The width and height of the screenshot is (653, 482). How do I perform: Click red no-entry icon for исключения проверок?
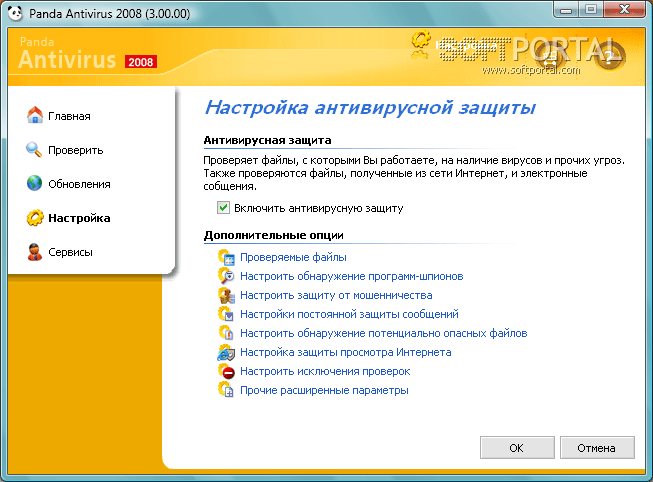tap(226, 371)
